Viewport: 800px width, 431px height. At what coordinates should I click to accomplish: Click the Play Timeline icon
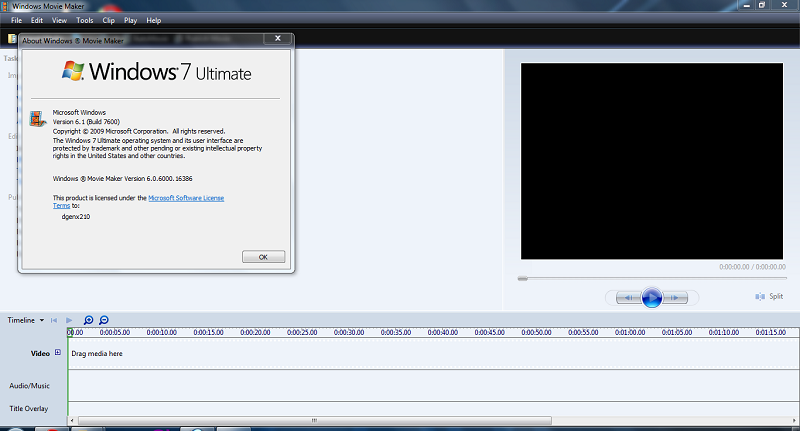click(x=69, y=320)
